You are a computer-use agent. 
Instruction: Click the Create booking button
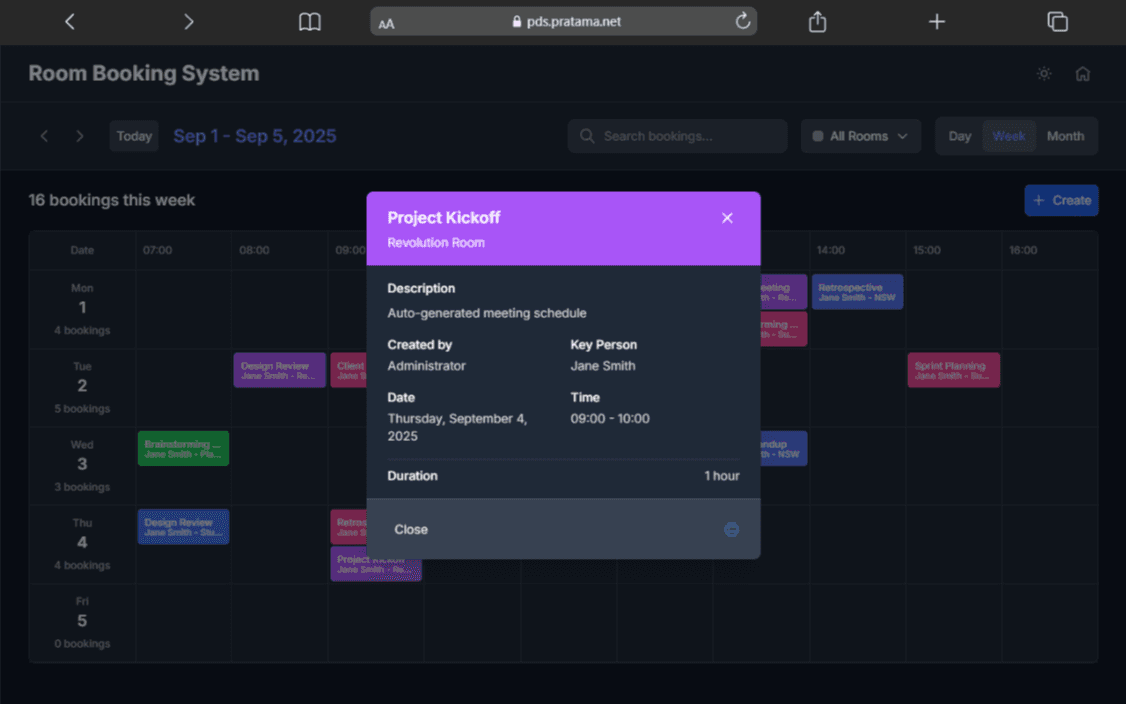point(1061,200)
